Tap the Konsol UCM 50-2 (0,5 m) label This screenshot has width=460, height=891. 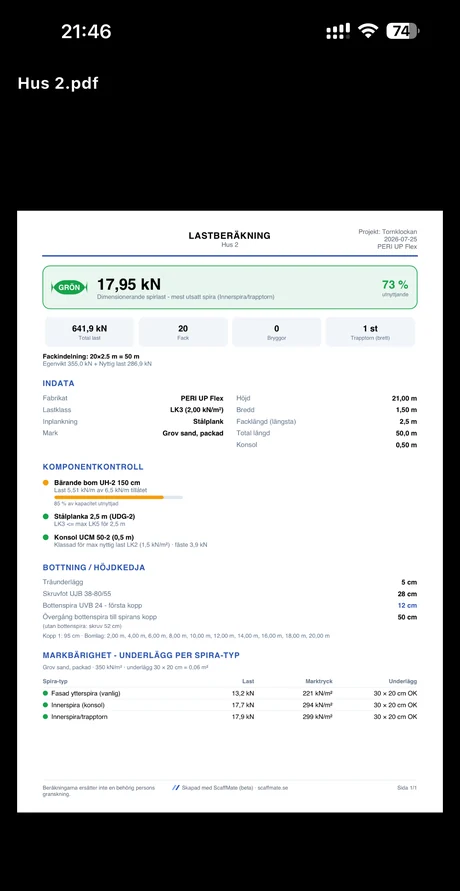(x=94, y=537)
